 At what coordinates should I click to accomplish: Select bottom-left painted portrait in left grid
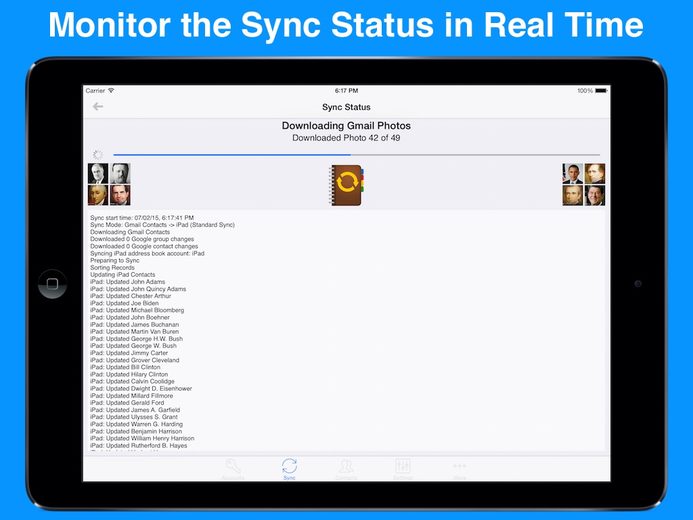tap(98, 195)
